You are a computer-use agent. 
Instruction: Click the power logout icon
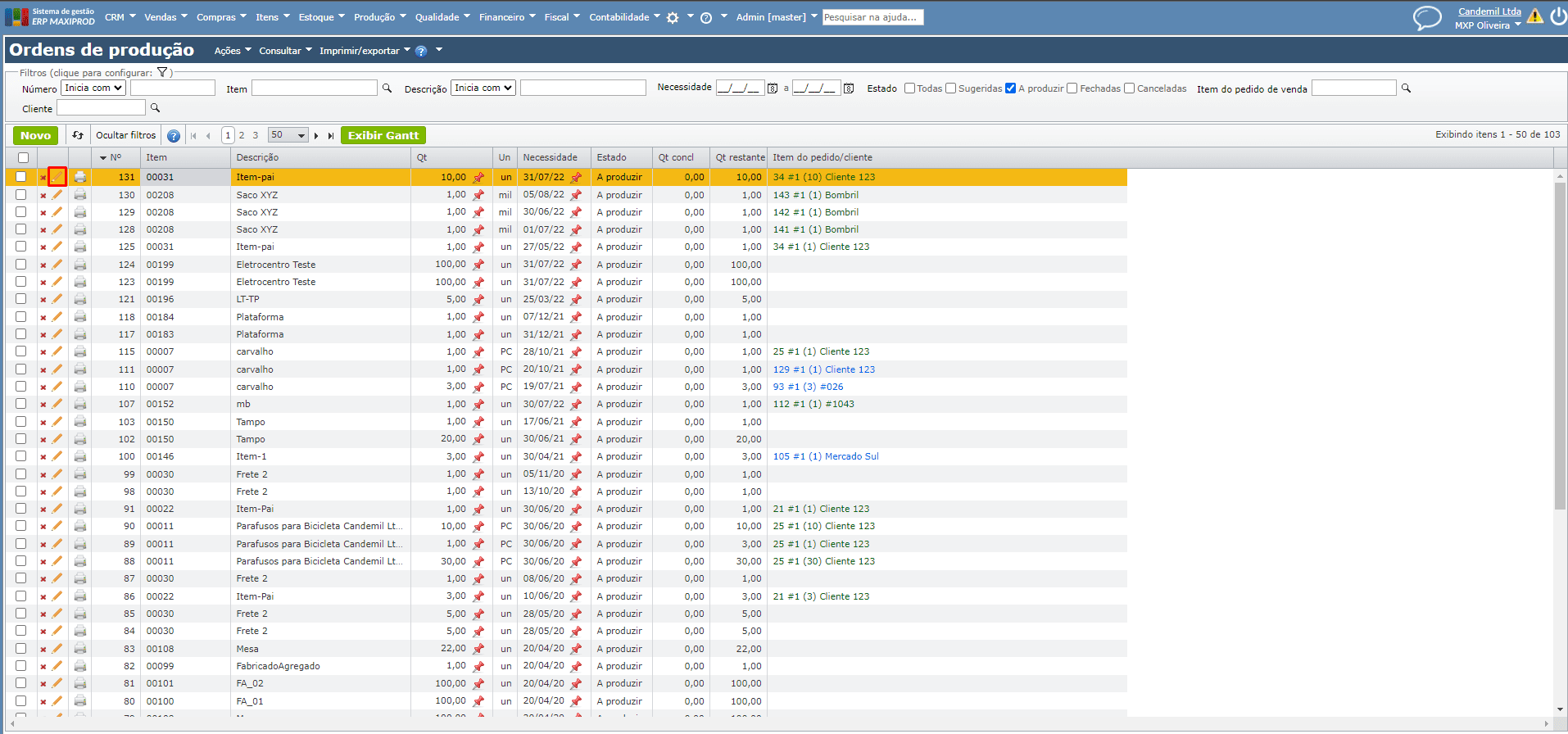pyautogui.click(x=1557, y=16)
